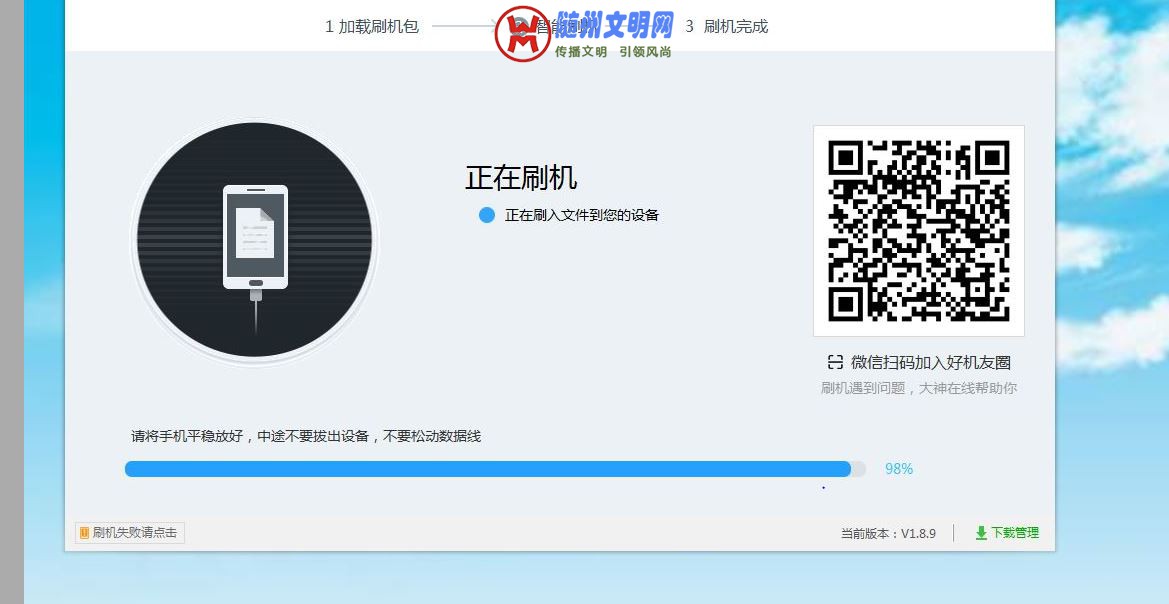
Task: Click the 当前版本：V1.8.9 version label
Action: tap(888, 534)
